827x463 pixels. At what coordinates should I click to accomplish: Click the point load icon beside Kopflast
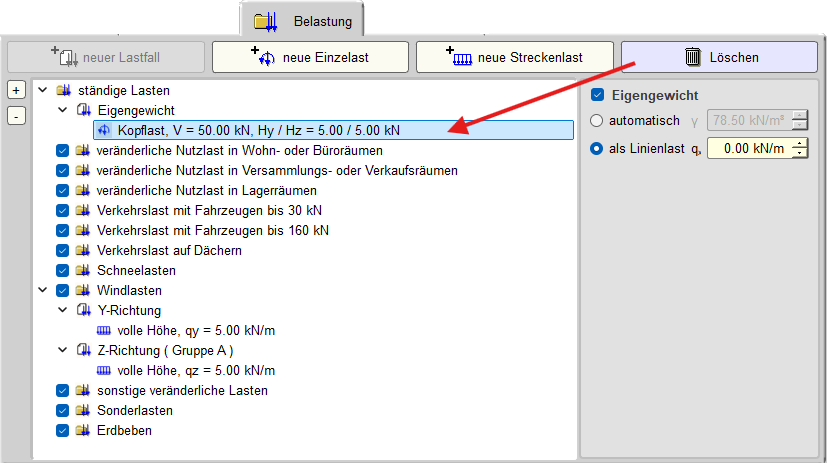[x=104, y=130]
